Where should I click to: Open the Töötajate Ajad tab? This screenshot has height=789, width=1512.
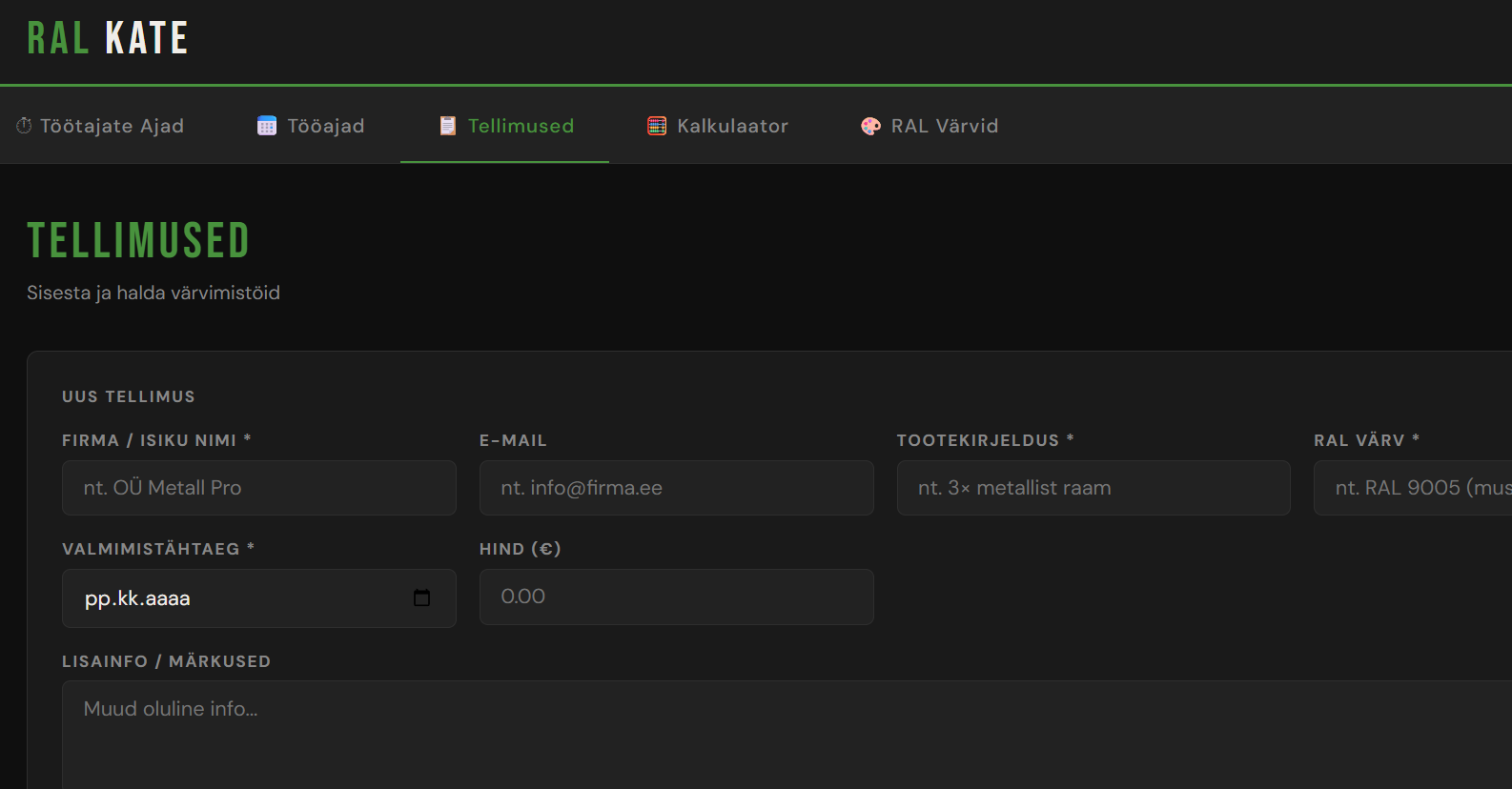click(x=100, y=126)
